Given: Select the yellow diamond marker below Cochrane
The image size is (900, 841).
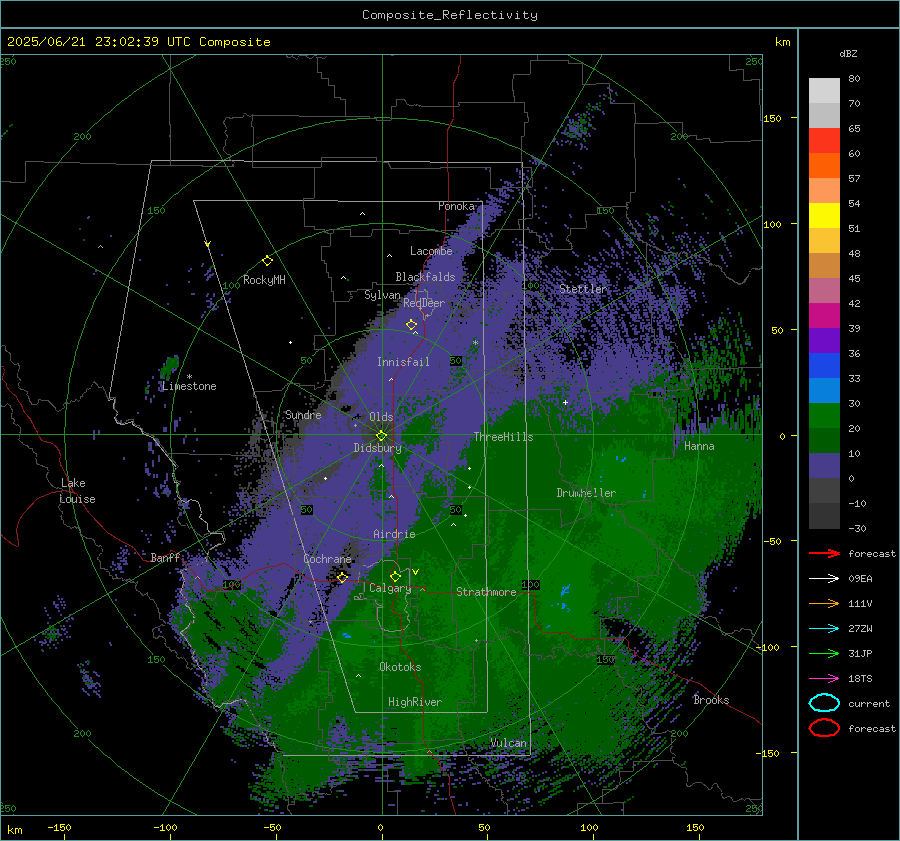Looking at the screenshot, I should [342, 577].
